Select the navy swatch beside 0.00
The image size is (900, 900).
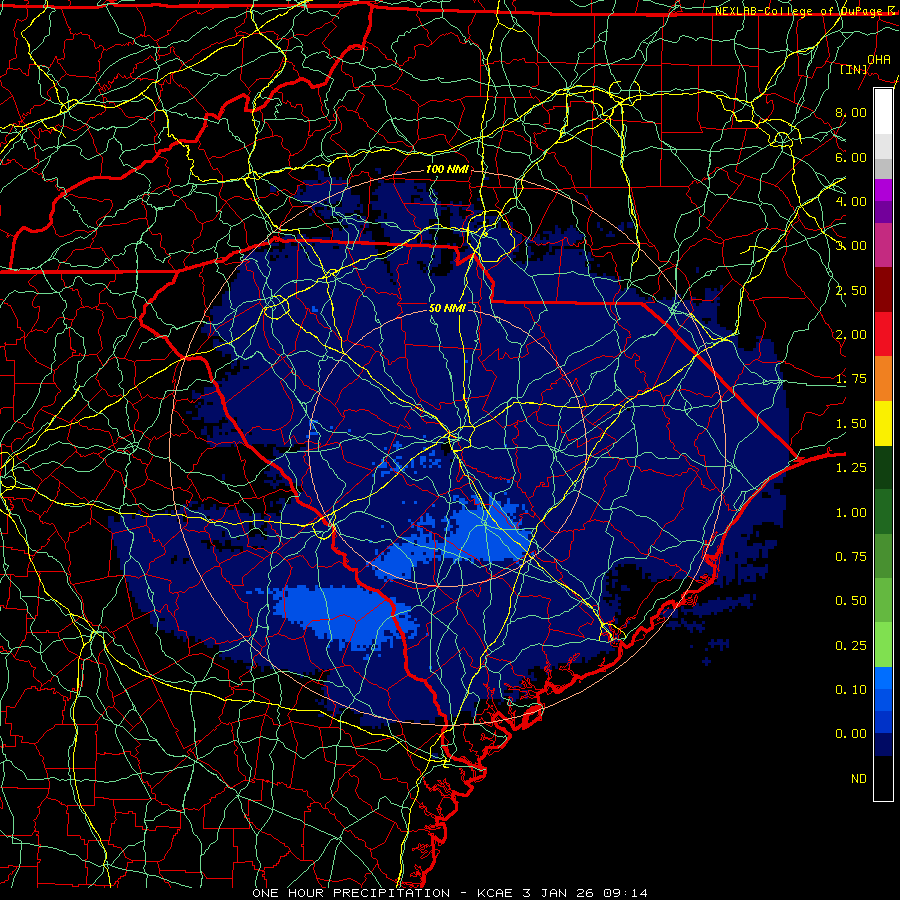tap(883, 745)
